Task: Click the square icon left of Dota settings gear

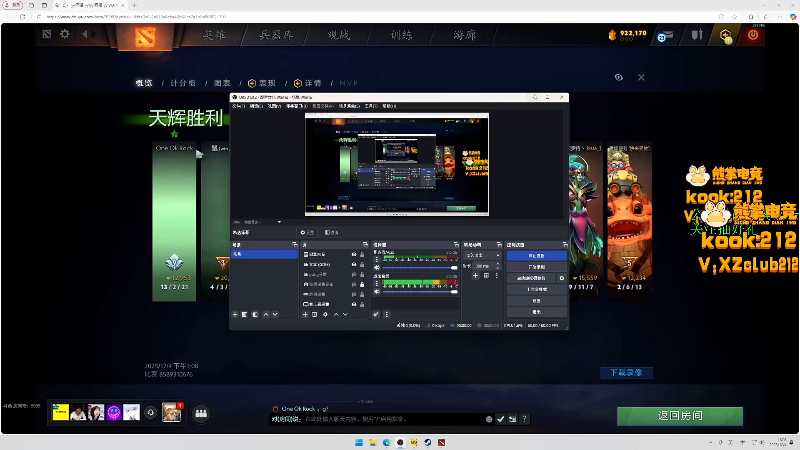Action: coord(47,34)
